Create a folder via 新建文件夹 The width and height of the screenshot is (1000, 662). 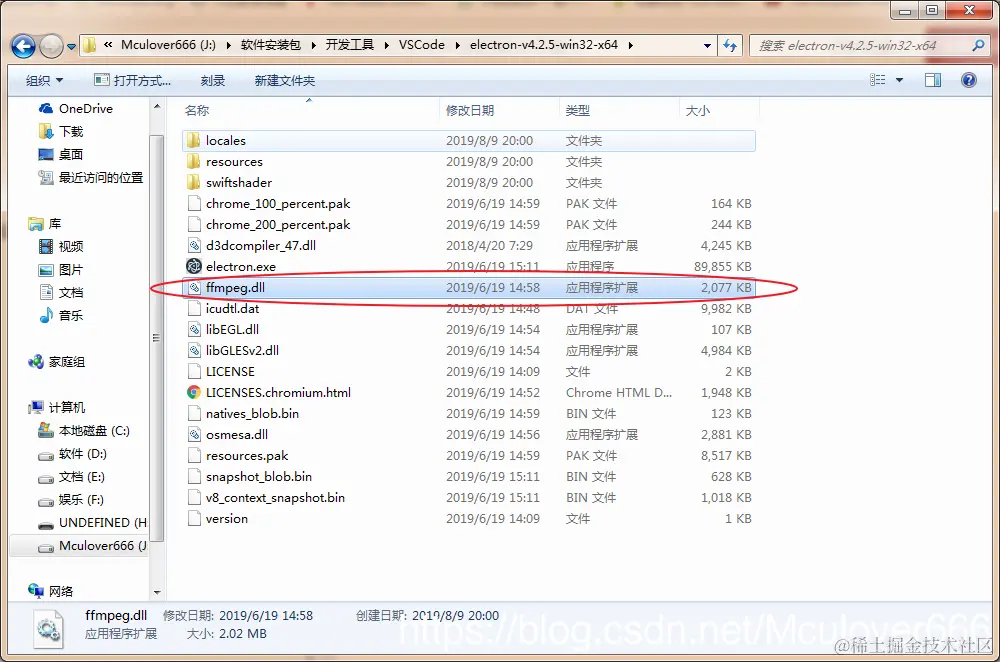(284, 80)
